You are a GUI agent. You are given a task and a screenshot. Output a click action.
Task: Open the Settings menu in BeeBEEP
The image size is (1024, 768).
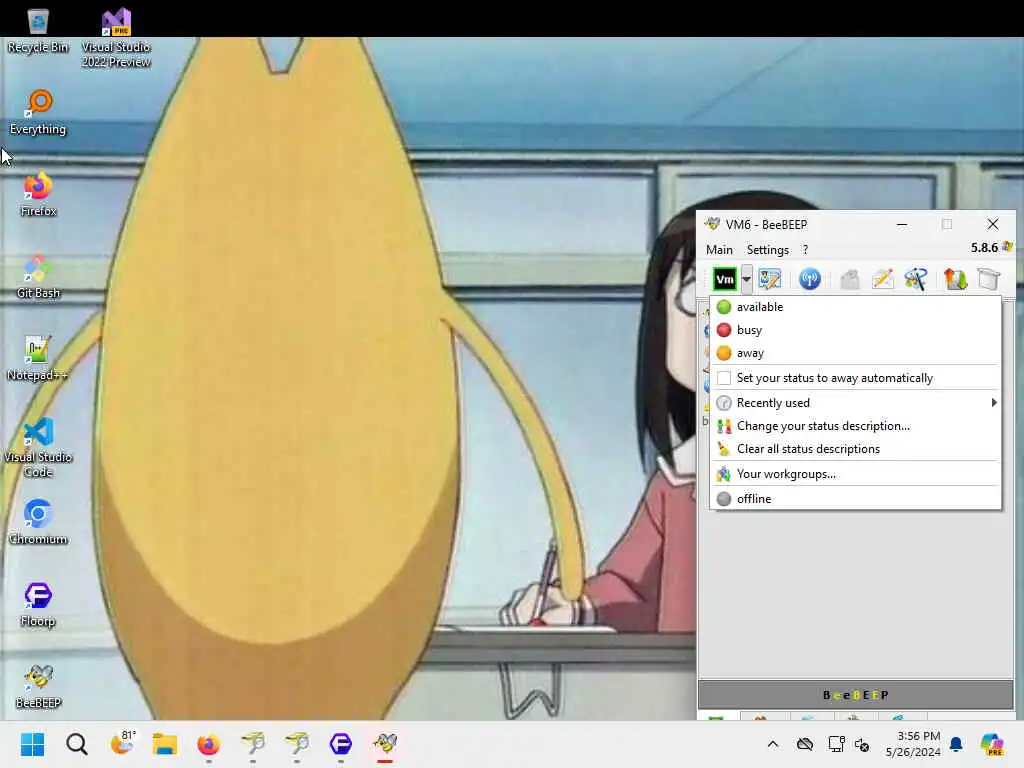tap(767, 249)
